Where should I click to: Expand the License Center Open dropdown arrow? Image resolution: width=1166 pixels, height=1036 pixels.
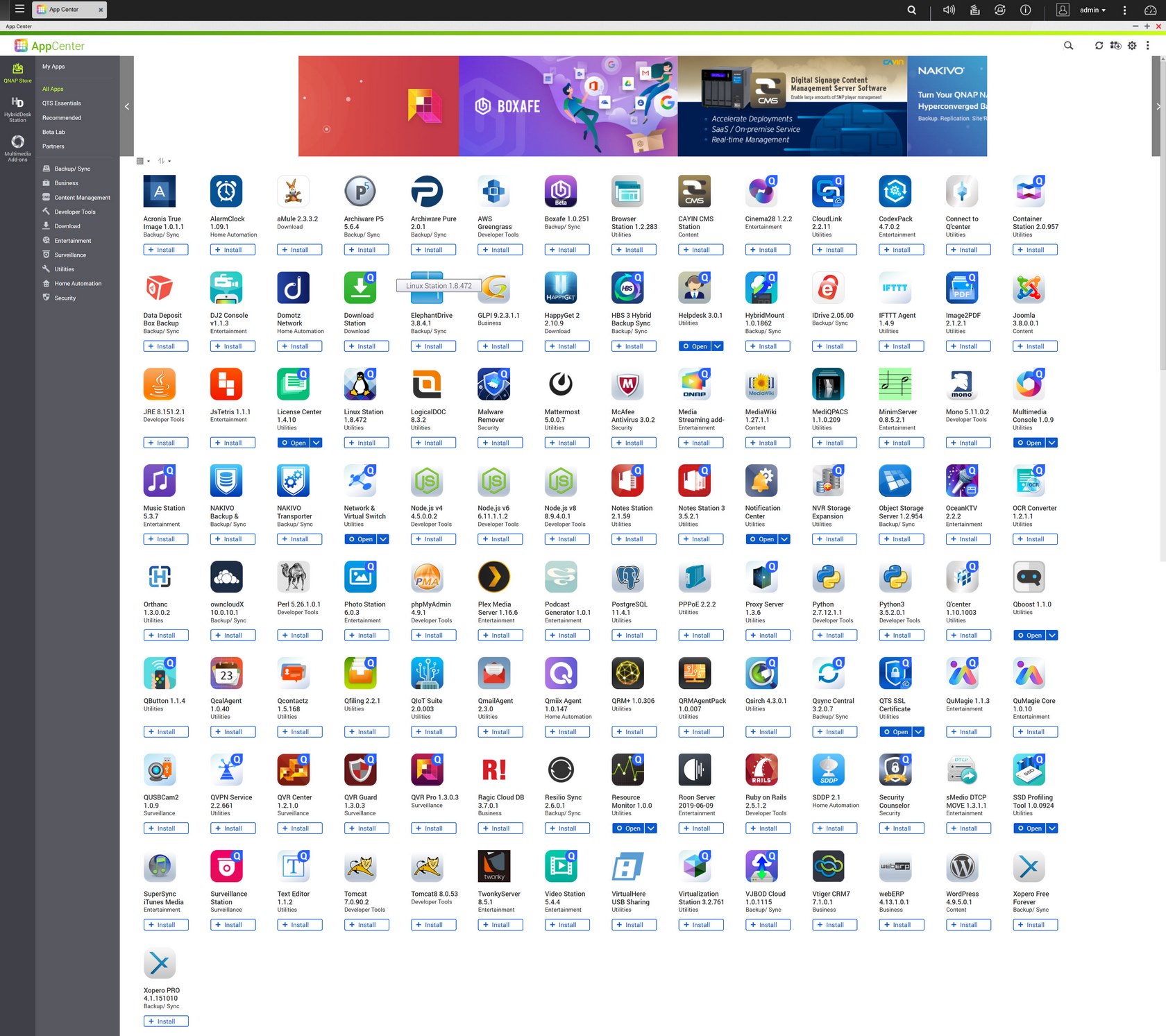[316, 443]
